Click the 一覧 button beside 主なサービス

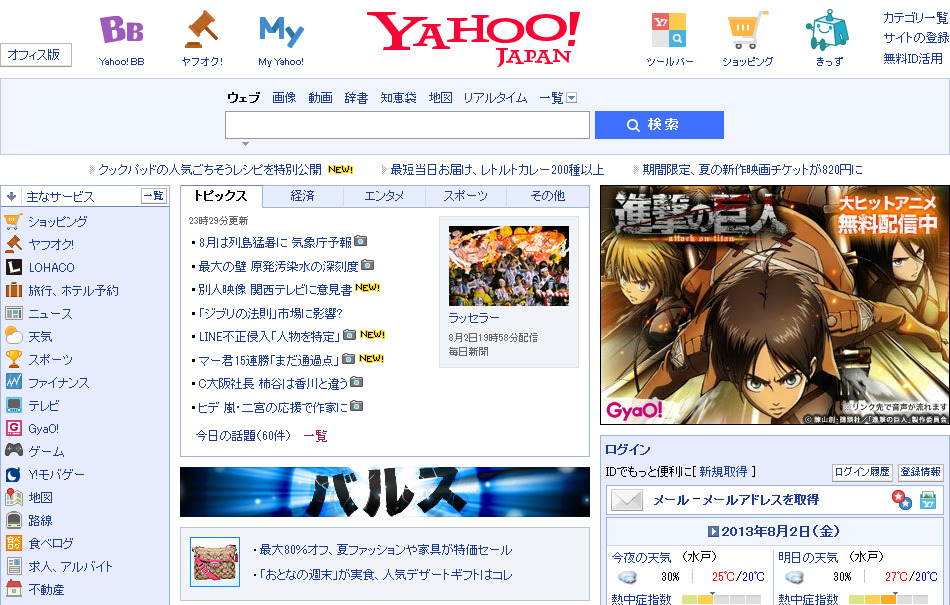click(x=154, y=196)
